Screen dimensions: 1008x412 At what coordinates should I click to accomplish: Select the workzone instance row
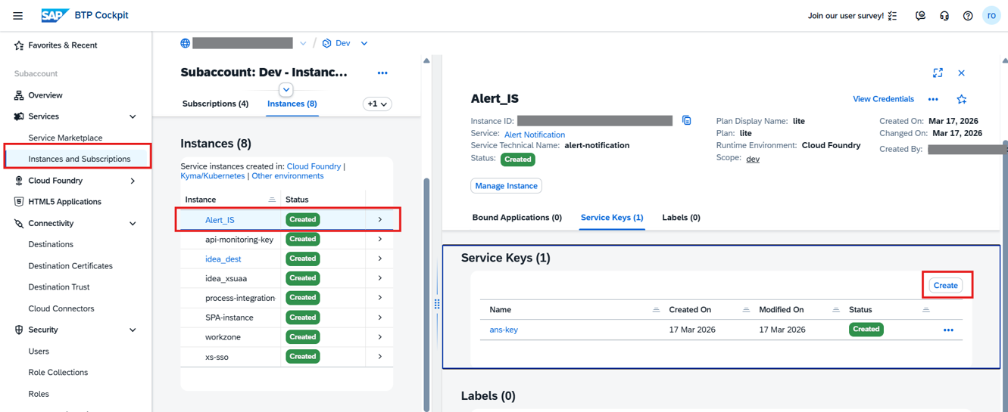[287, 337]
